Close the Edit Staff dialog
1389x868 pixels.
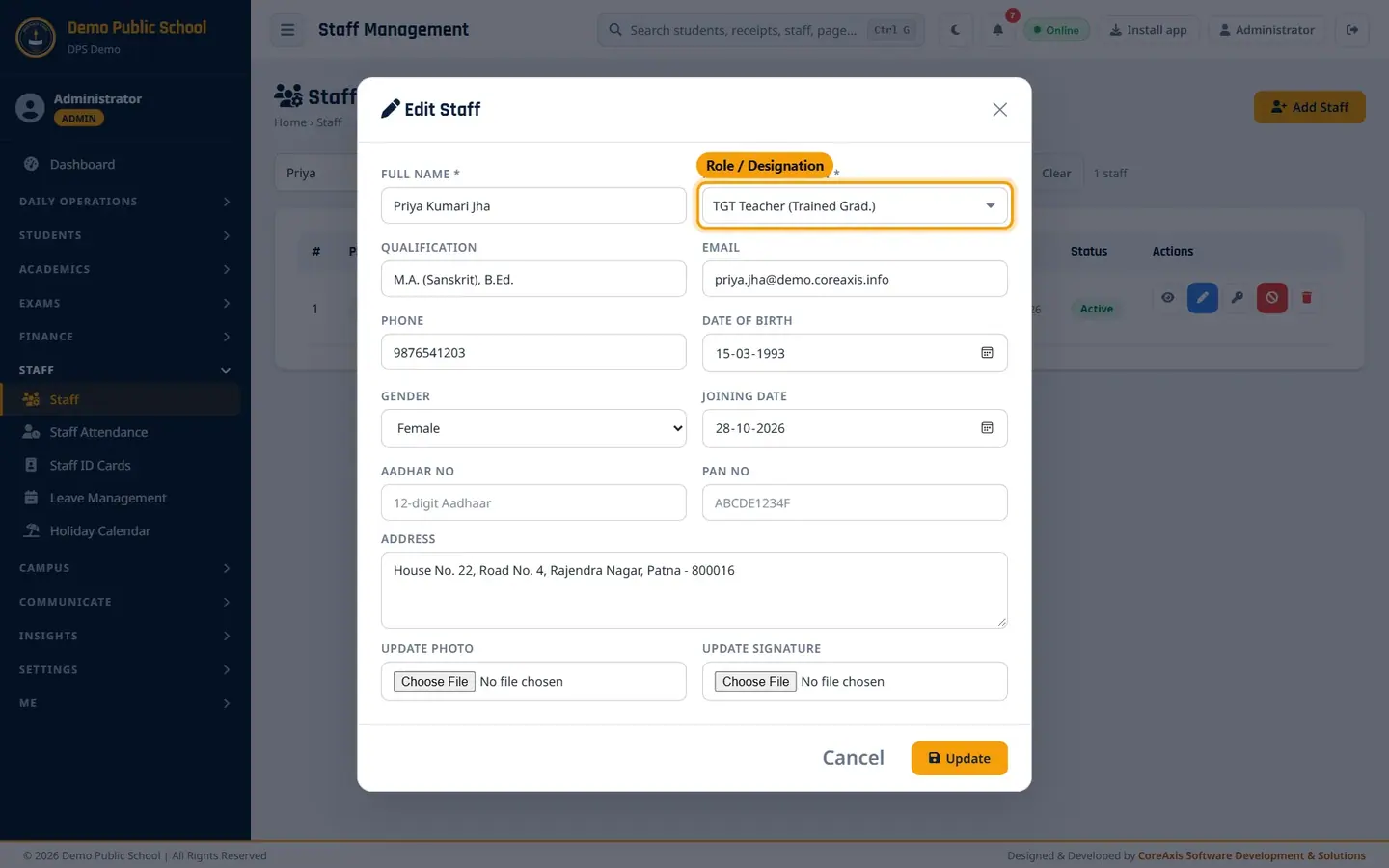tap(1000, 110)
